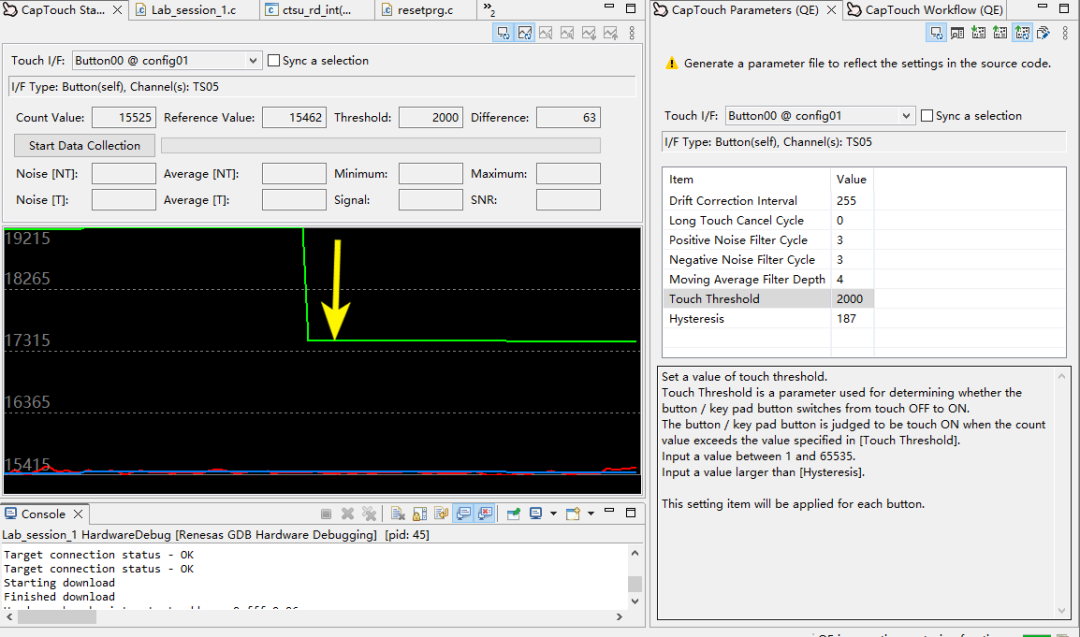Click the Threshold field showing 2000
This screenshot has height=637, width=1080.
[x=430, y=118]
